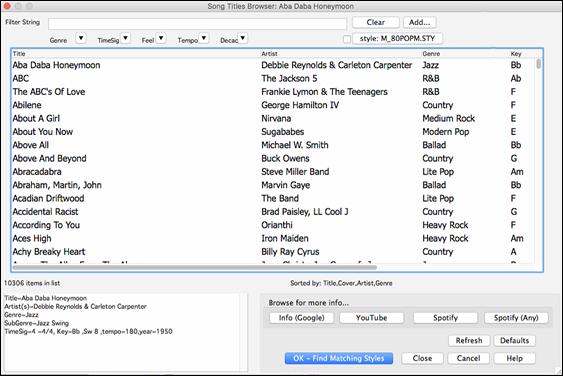Sort the list by Title column header

(19, 54)
